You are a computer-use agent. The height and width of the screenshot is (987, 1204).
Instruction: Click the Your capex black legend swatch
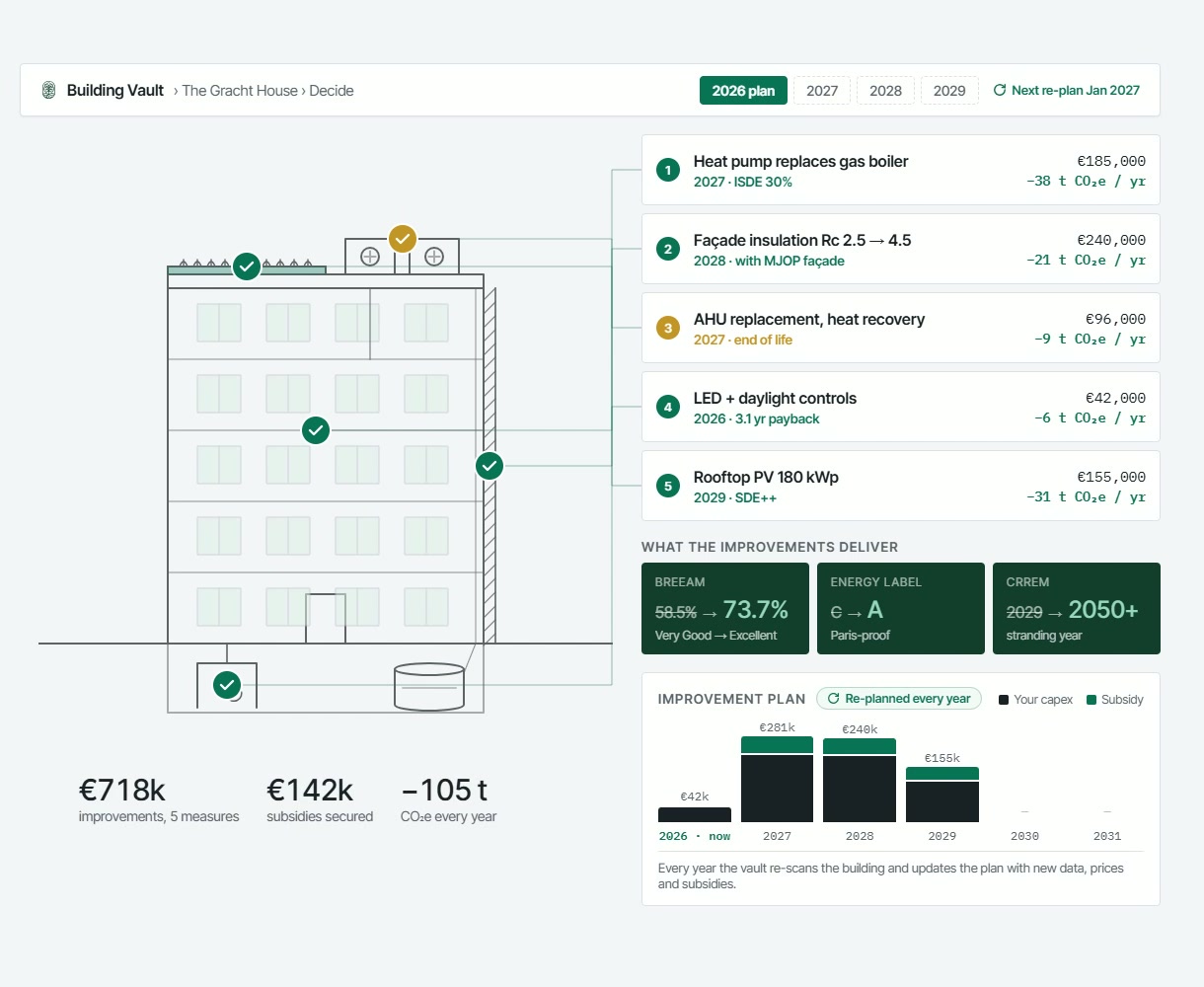click(x=1004, y=700)
